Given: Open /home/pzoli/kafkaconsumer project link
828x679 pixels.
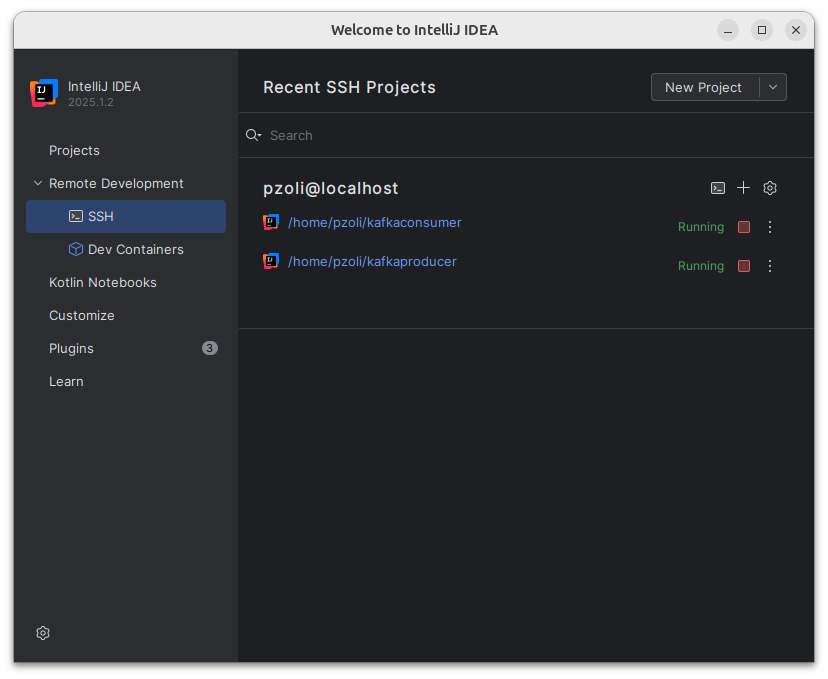Looking at the screenshot, I should 374,222.
